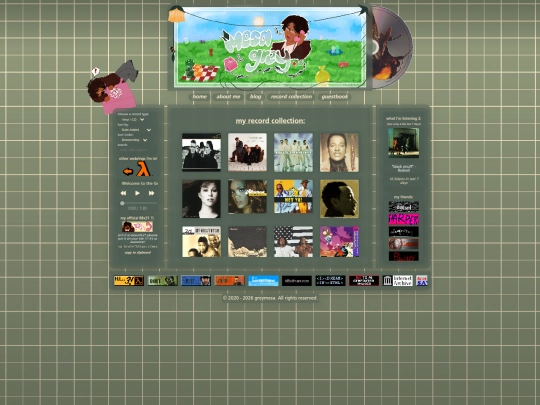Go to the home page tab
The image size is (540, 405).
(199, 97)
